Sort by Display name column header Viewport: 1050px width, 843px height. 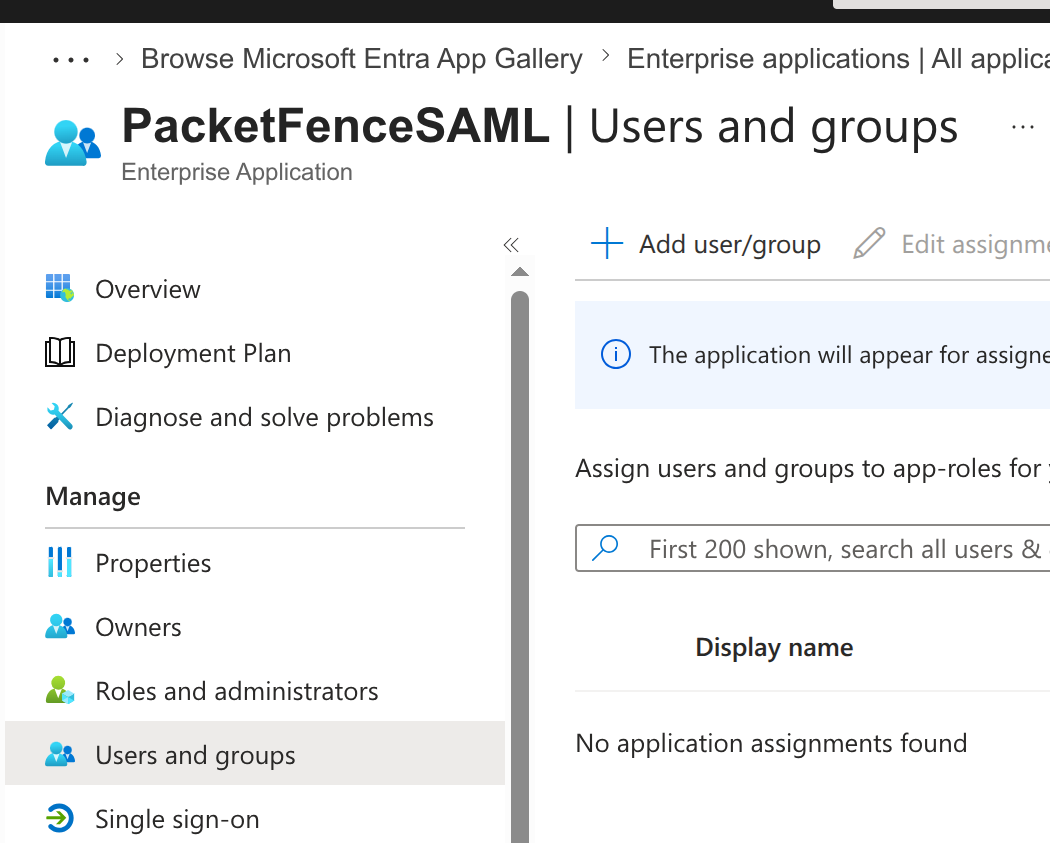(x=774, y=647)
